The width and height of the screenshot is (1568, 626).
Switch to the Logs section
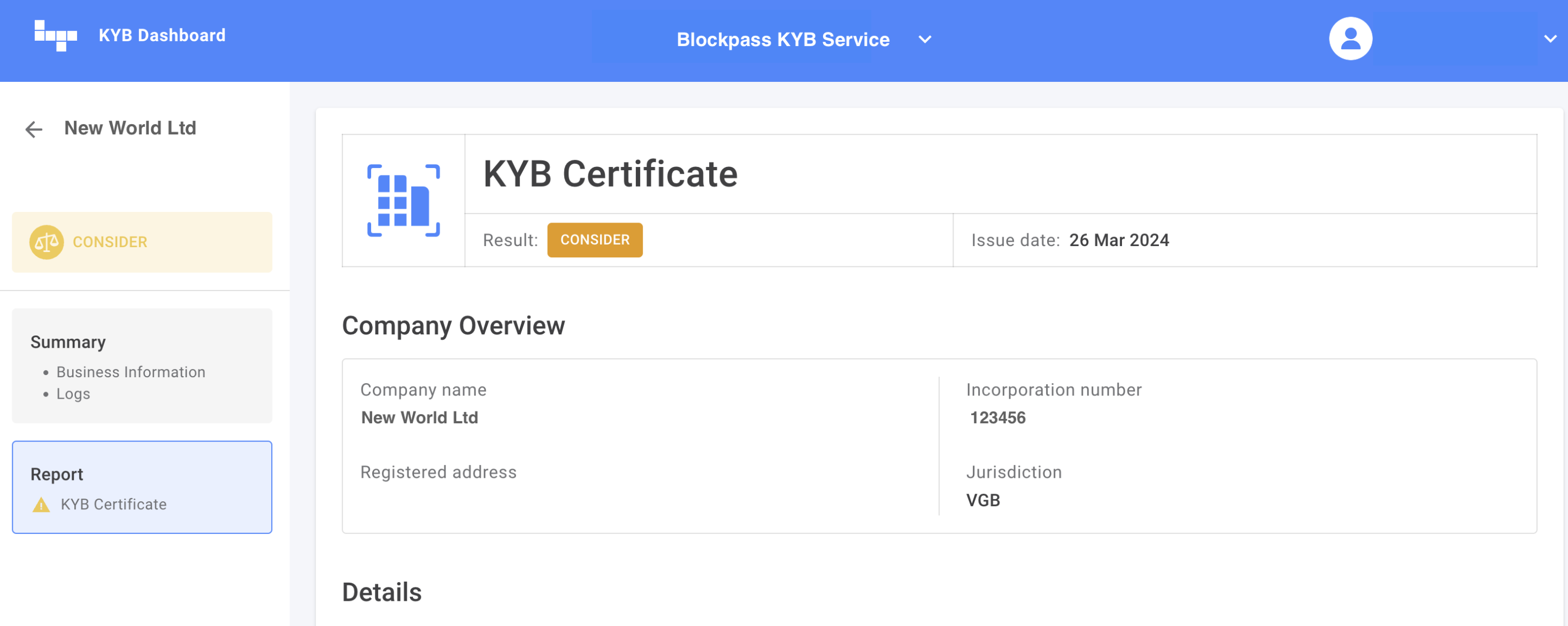(73, 394)
